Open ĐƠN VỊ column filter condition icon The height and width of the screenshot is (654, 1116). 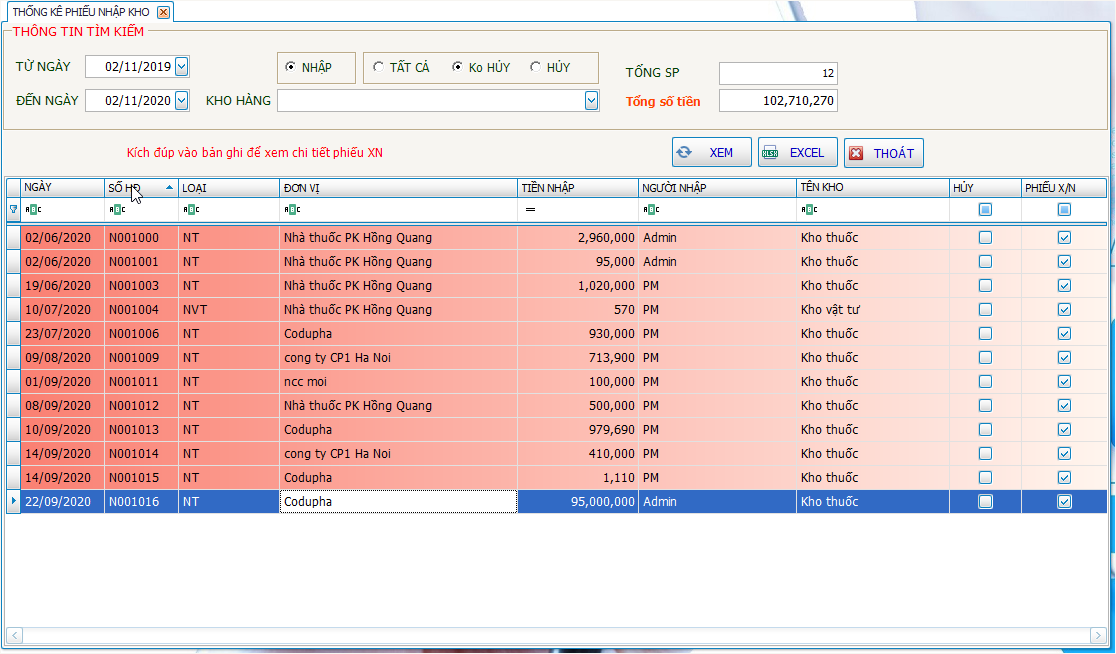[293, 209]
